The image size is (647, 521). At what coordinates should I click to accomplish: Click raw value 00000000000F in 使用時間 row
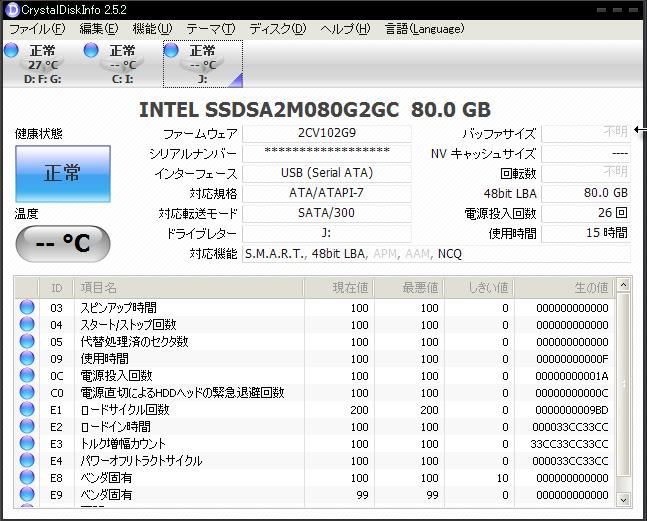click(x=572, y=359)
